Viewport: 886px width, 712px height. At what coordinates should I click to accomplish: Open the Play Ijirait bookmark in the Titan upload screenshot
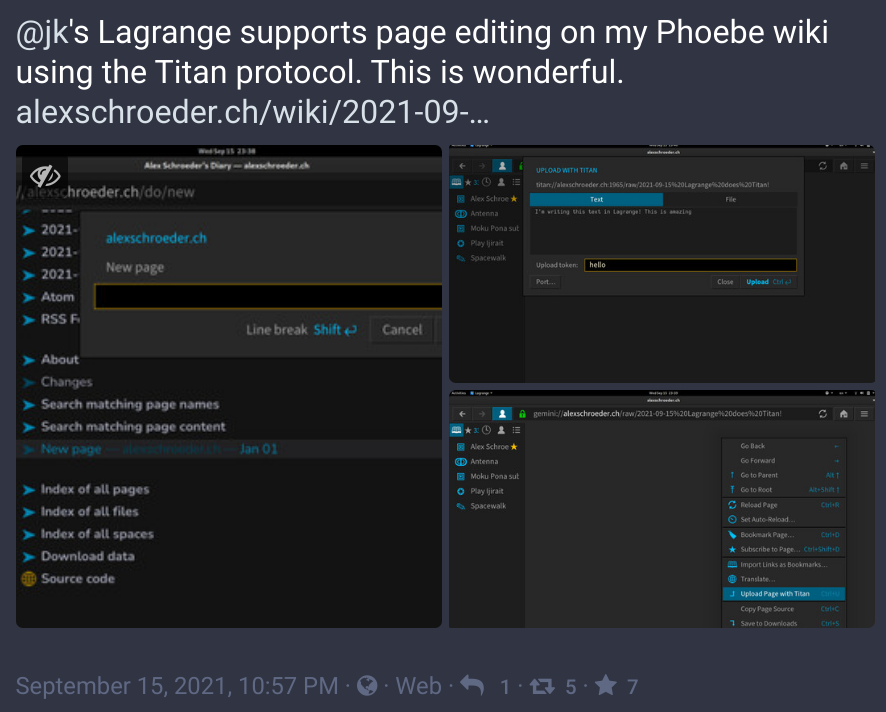point(487,244)
